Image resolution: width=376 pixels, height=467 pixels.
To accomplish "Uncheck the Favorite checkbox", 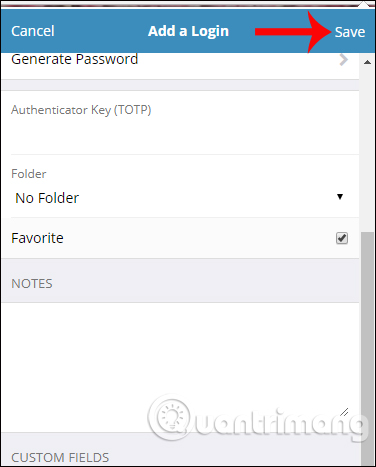I will [x=342, y=238].
